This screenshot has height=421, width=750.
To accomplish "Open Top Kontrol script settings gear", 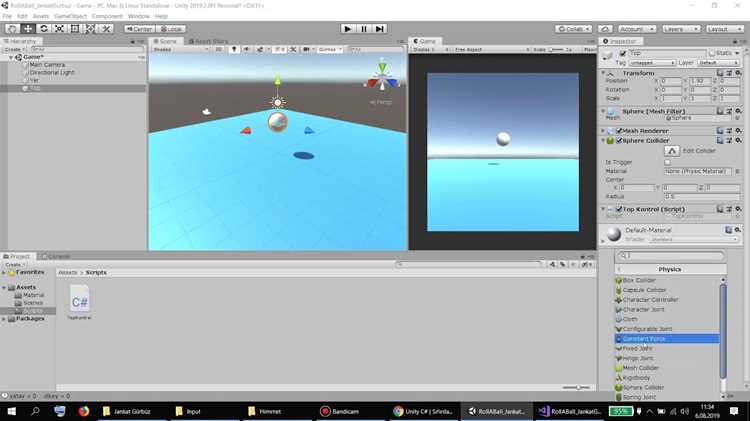I will [738, 209].
